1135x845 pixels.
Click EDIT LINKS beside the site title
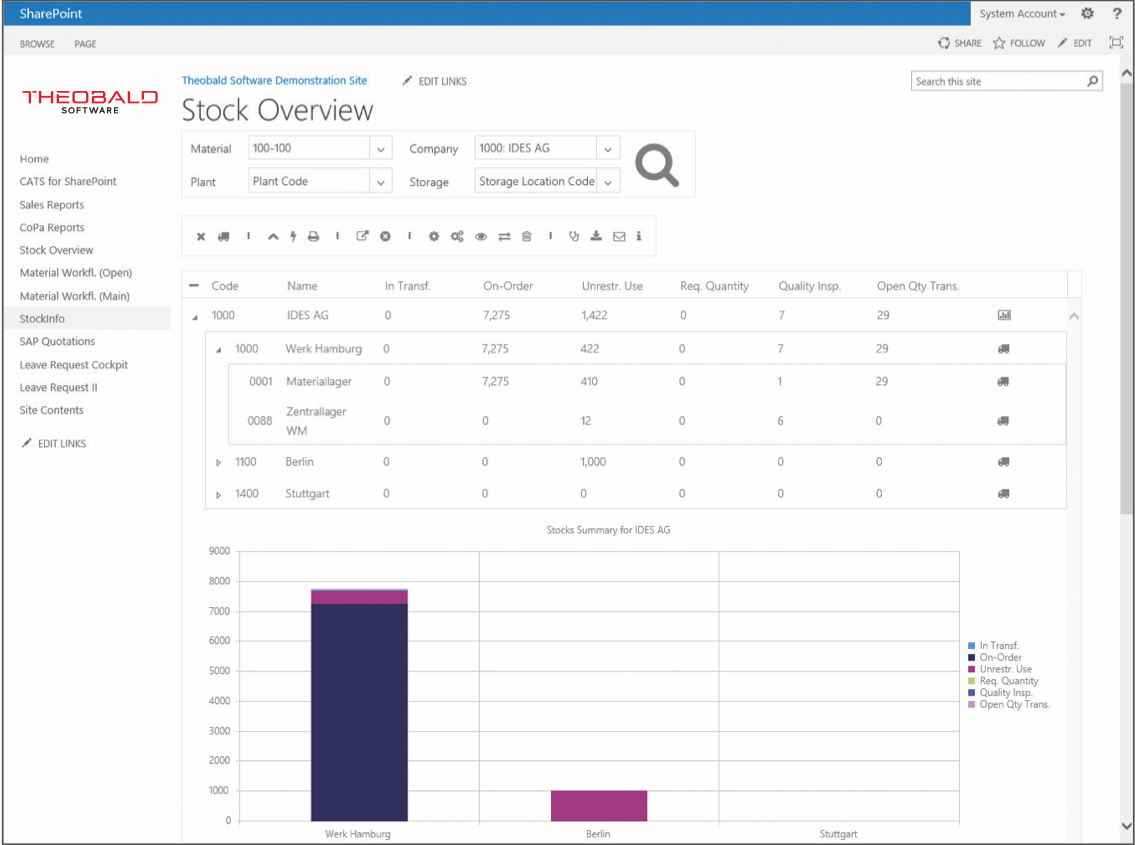pyautogui.click(x=434, y=81)
